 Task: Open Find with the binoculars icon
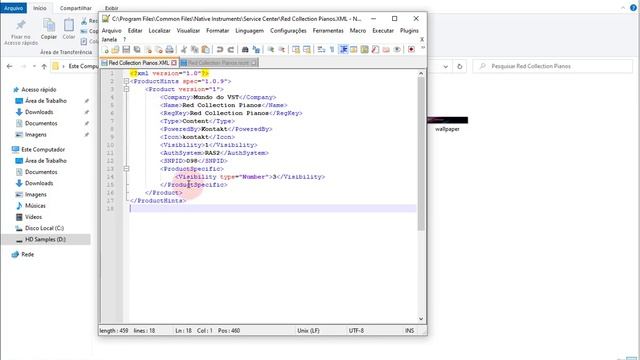pos(245,50)
